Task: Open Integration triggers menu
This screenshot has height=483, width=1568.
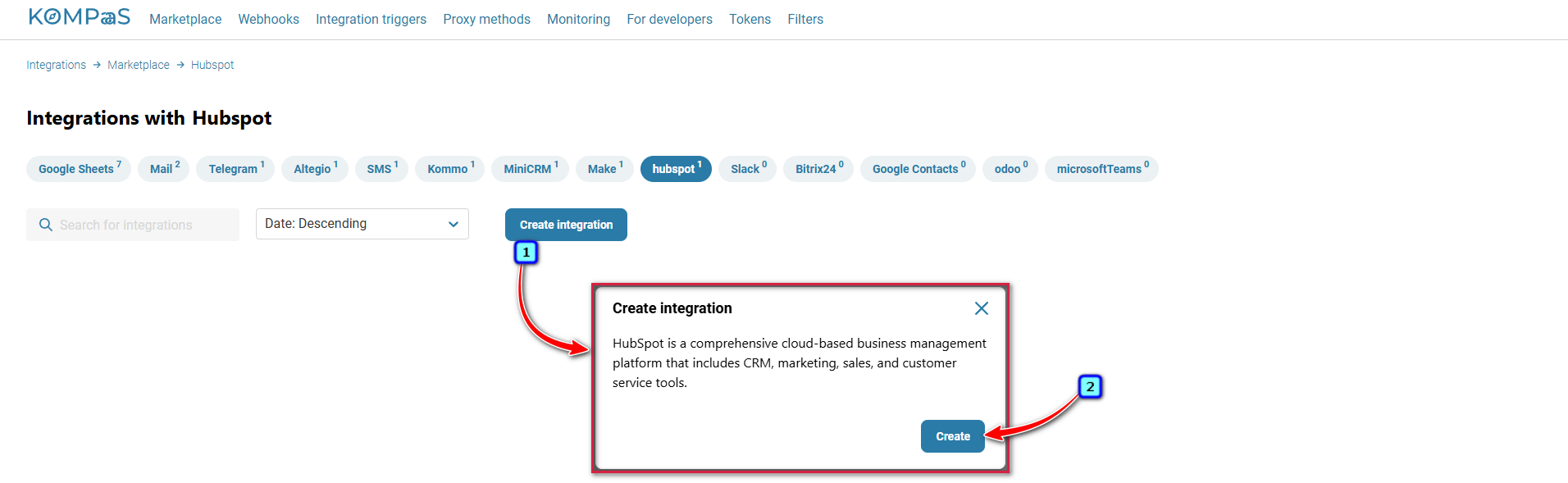Action: pos(371,19)
